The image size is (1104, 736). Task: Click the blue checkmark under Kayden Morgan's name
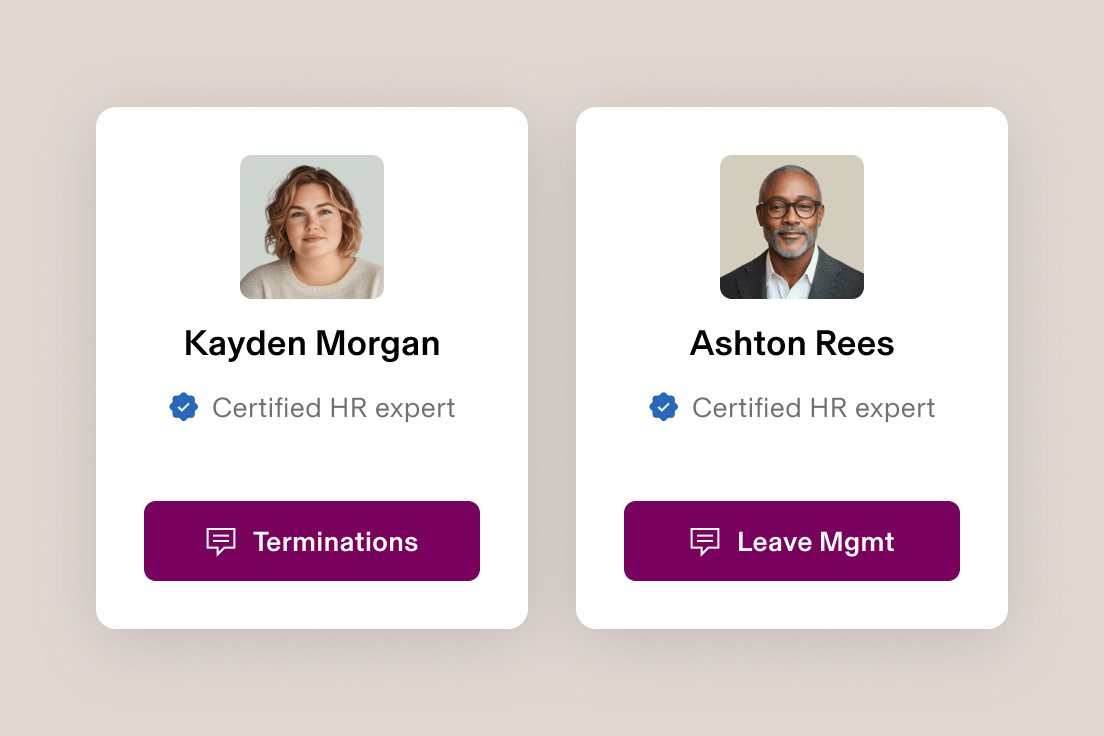pyautogui.click(x=184, y=407)
